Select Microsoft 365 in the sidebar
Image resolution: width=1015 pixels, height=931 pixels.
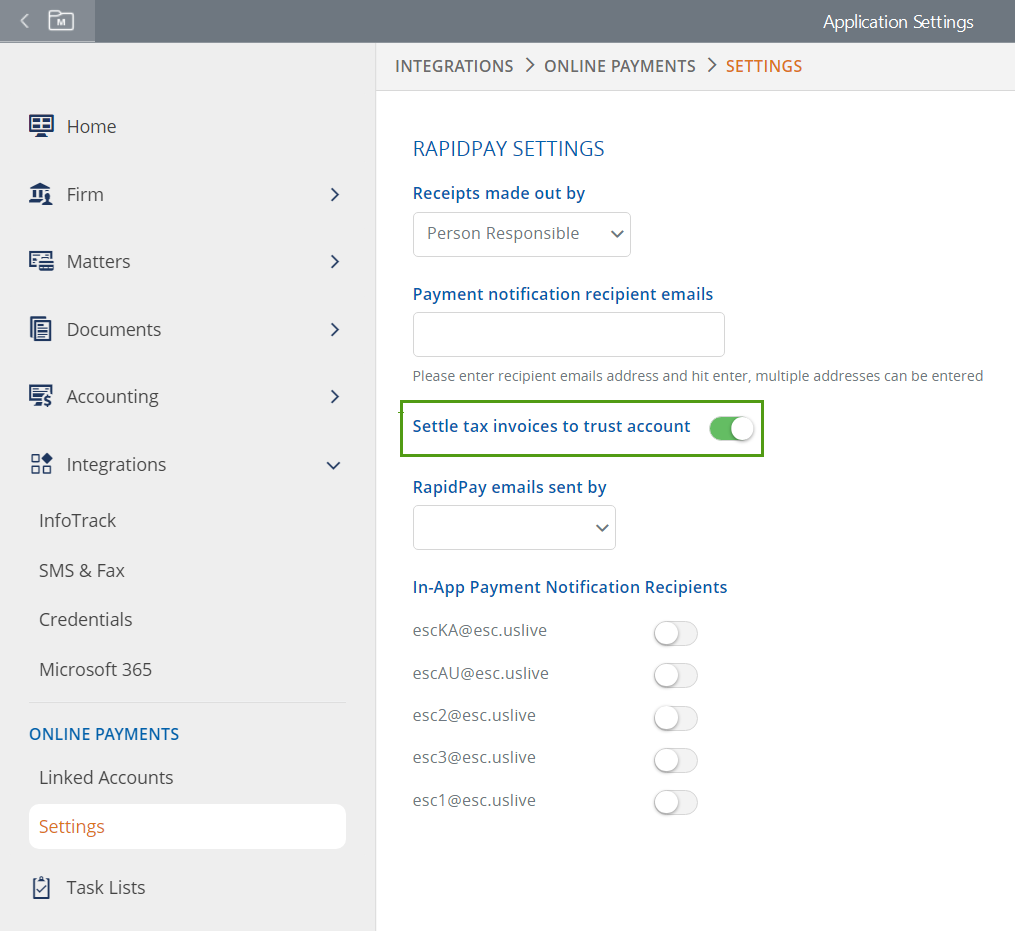(x=95, y=669)
